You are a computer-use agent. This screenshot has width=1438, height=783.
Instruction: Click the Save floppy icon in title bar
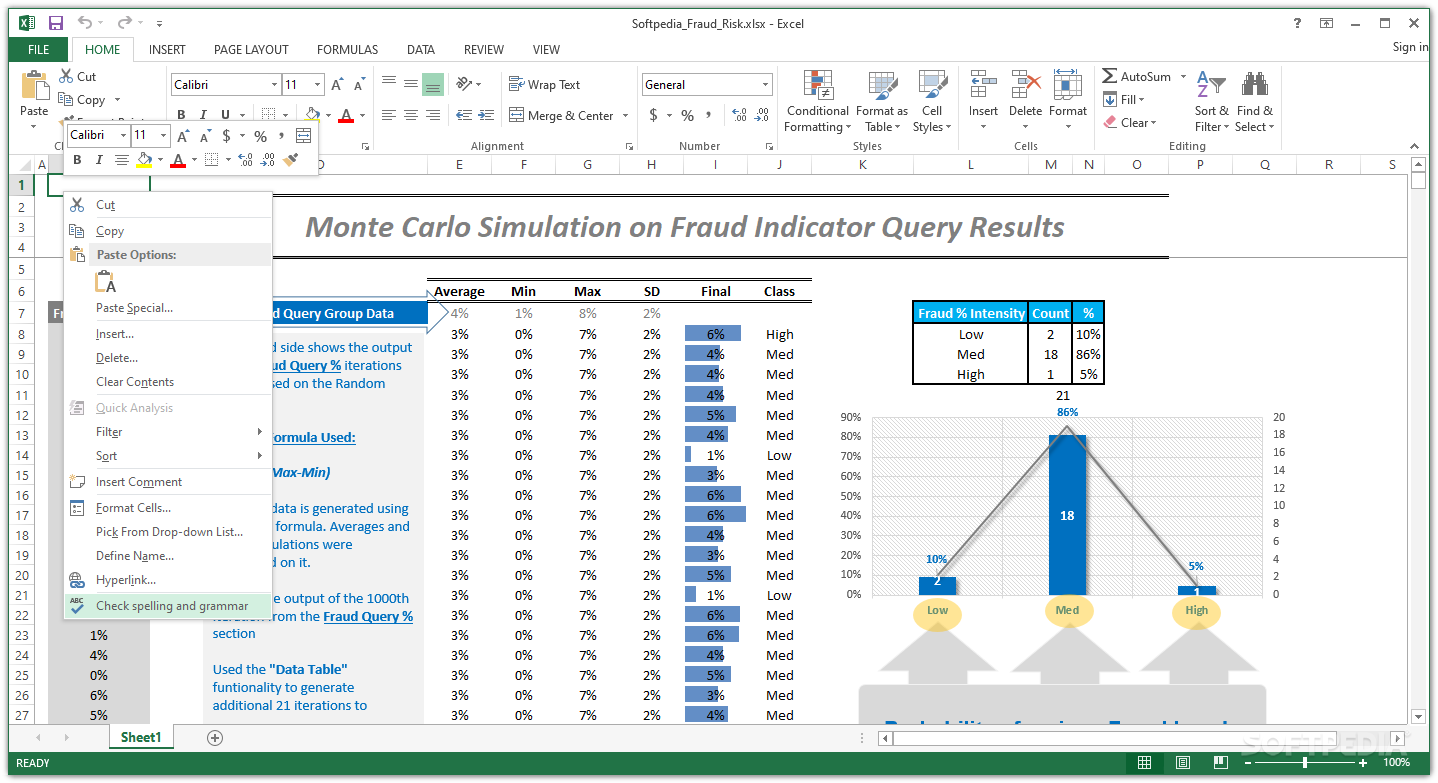(x=56, y=23)
